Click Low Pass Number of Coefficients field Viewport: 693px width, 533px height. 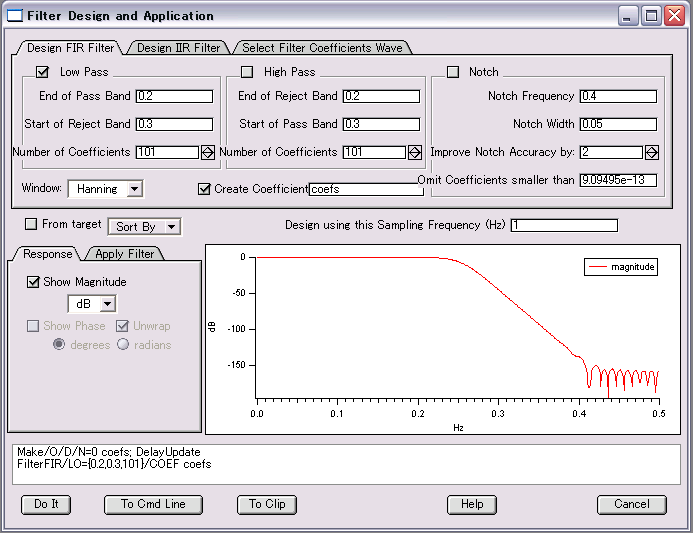167,152
